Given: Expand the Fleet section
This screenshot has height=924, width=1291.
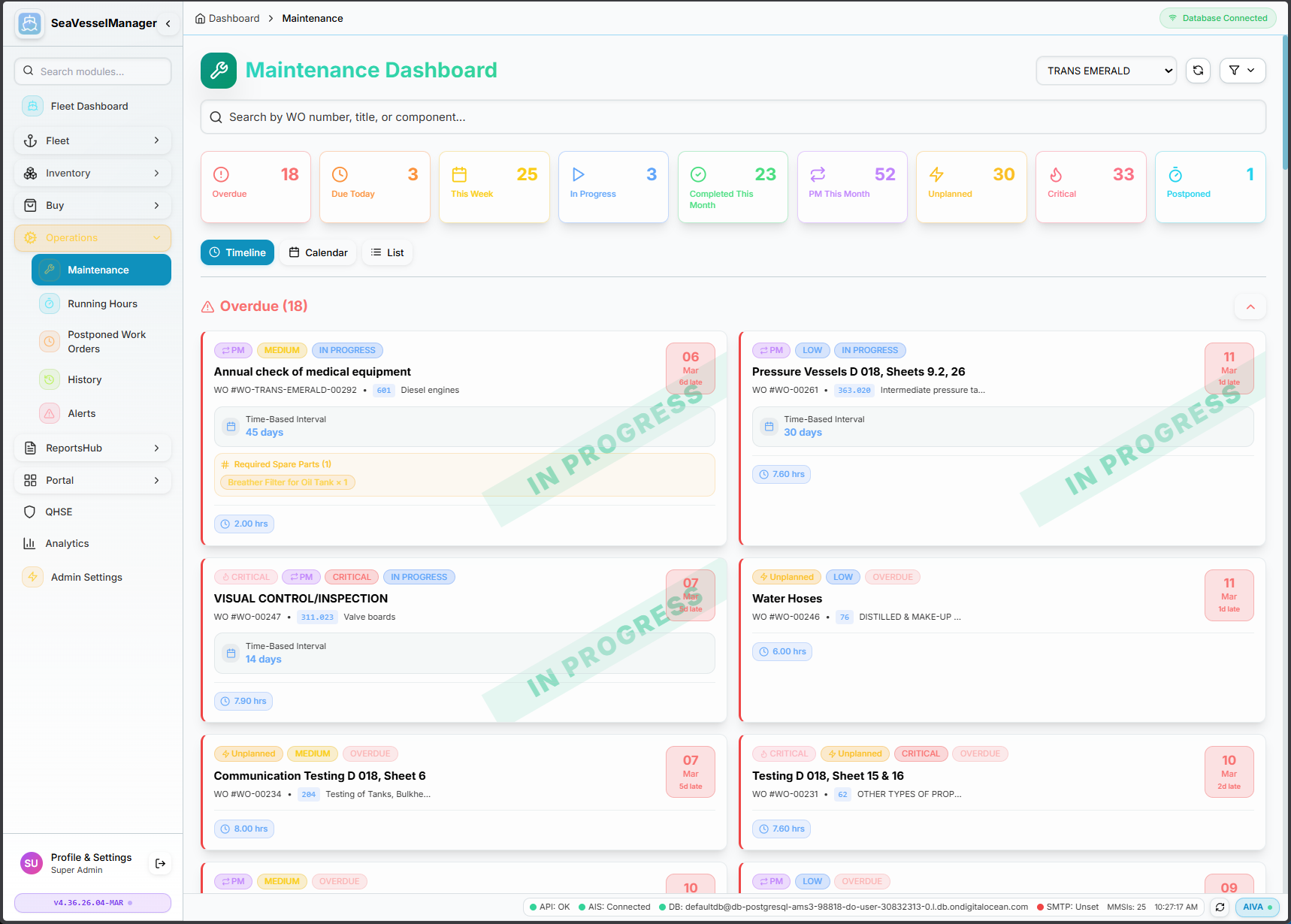Looking at the screenshot, I should 92,140.
